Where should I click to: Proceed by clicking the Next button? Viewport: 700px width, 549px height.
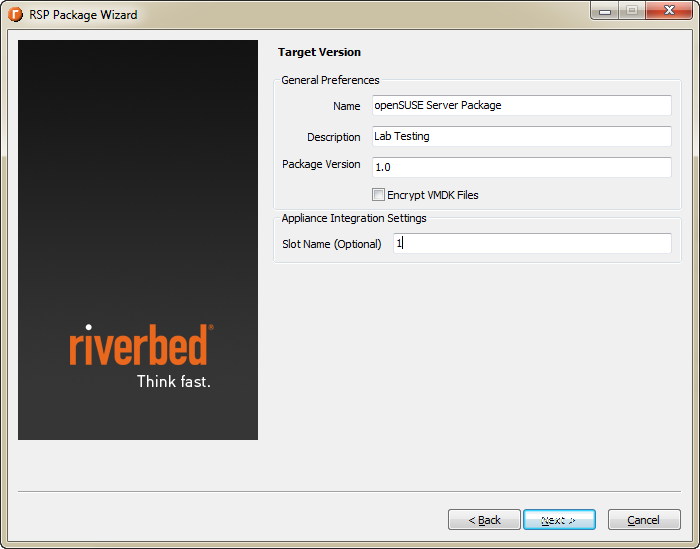pos(559,520)
